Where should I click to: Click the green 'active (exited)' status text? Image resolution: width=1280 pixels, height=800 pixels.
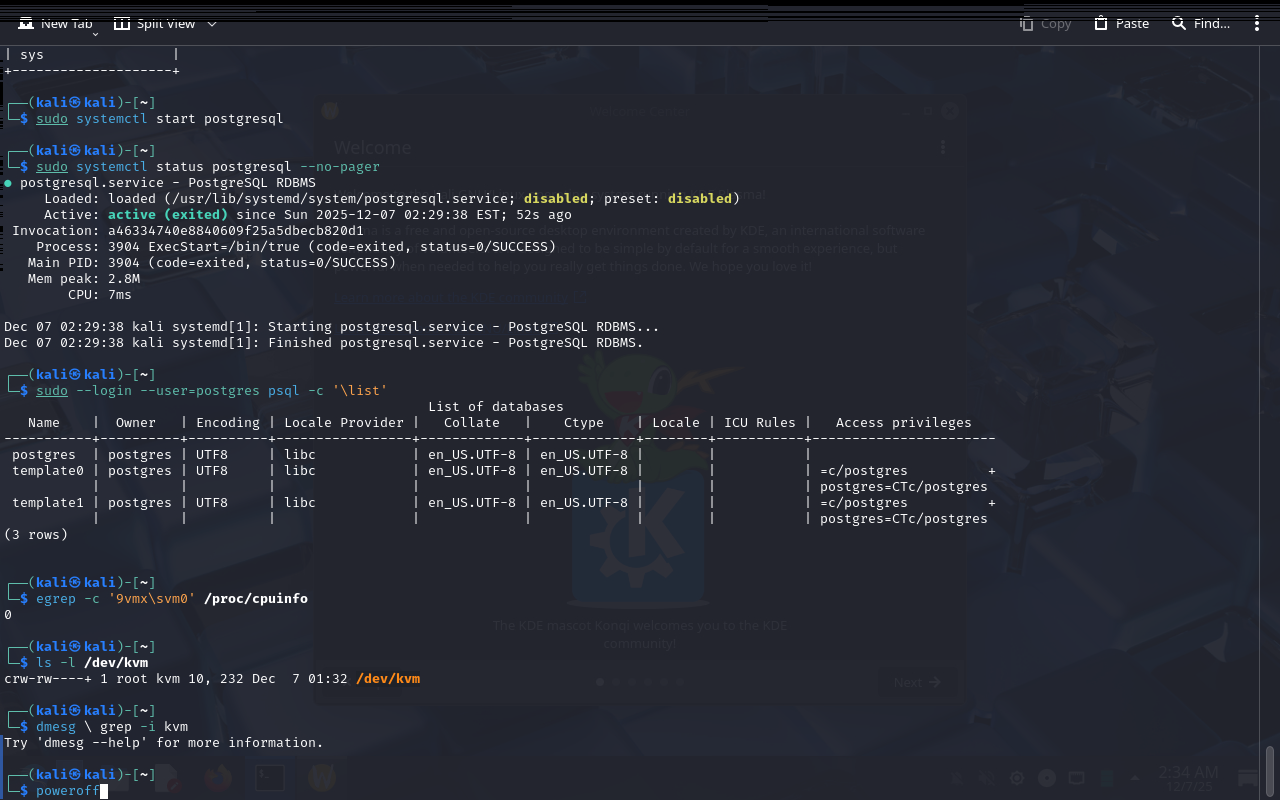click(x=168, y=215)
